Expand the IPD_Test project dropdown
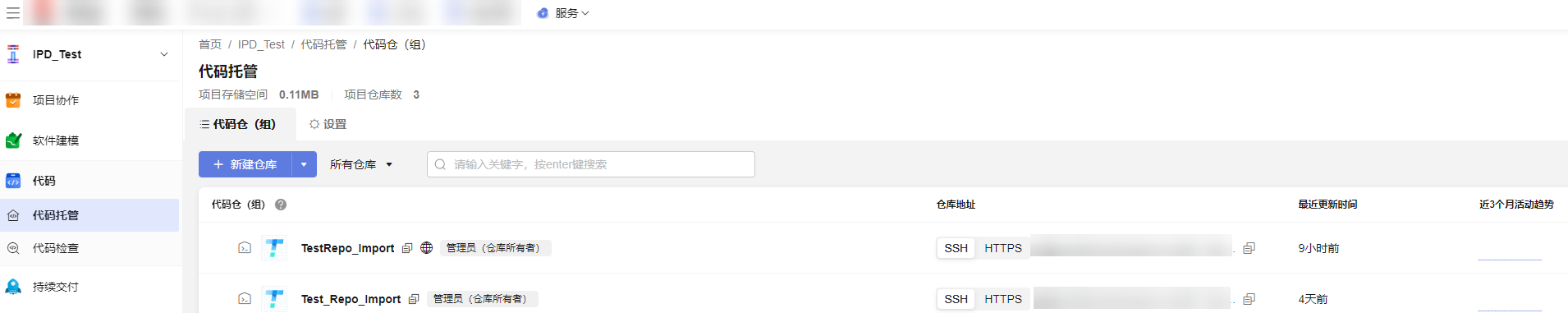This screenshot has width=1568, height=313. click(164, 54)
